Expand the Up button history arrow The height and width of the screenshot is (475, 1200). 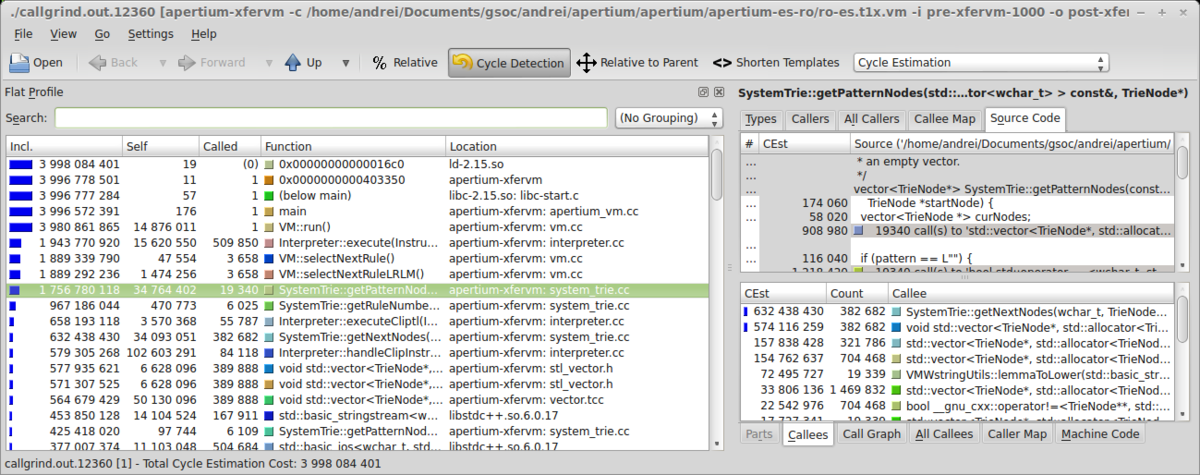[346, 63]
